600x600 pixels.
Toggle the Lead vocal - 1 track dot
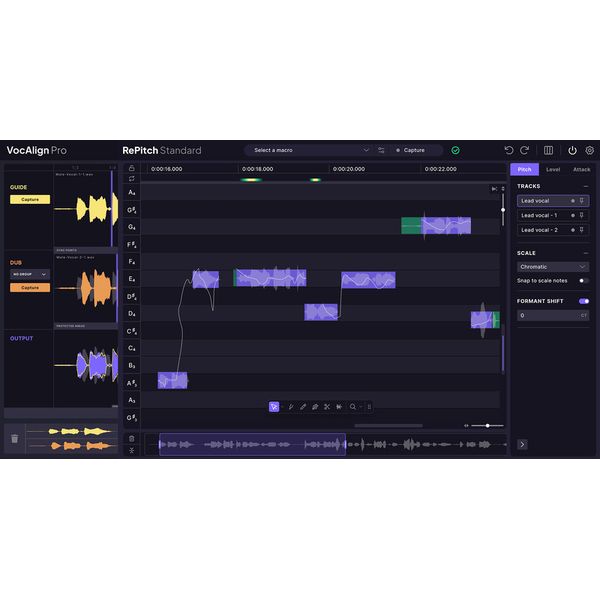(573, 215)
